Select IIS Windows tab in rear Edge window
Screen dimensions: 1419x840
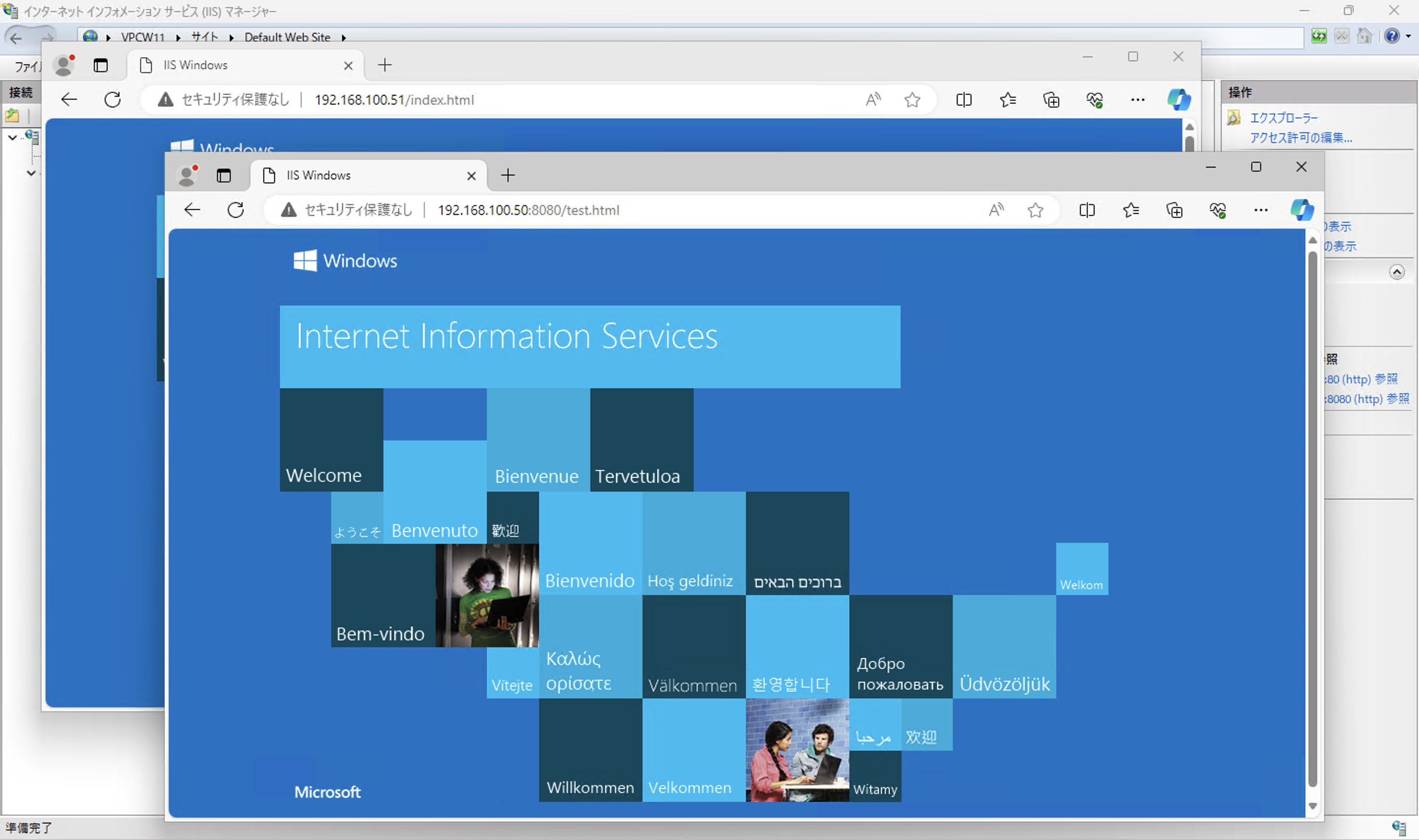[246, 65]
